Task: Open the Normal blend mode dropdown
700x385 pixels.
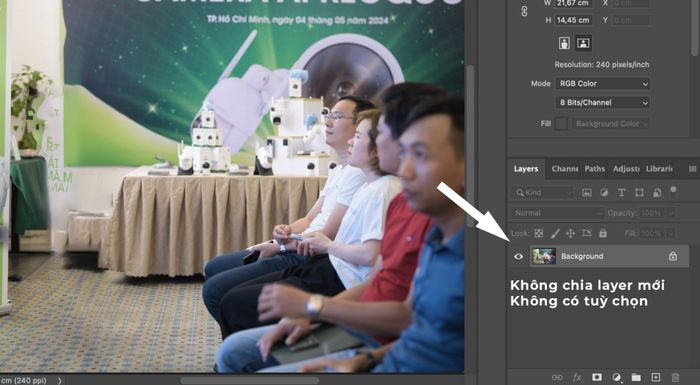Action: 558,213
